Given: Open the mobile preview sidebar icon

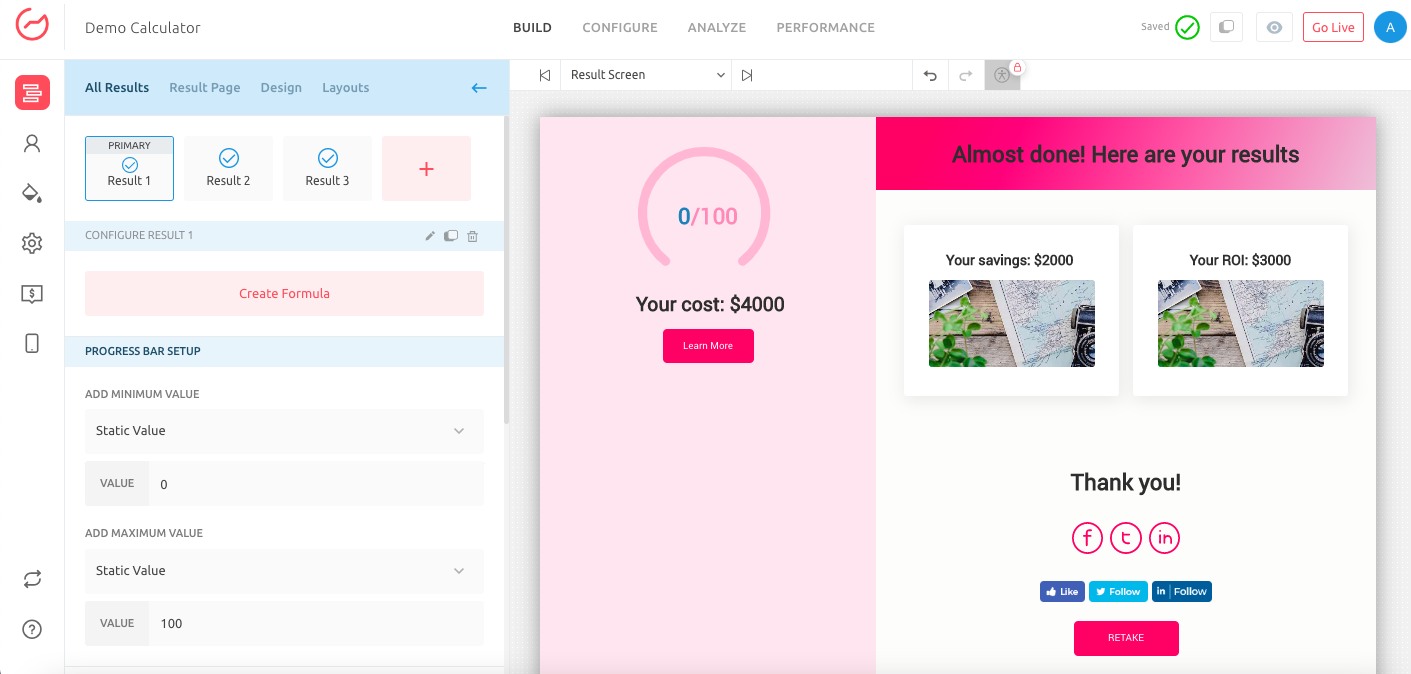Looking at the screenshot, I should point(32,344).
